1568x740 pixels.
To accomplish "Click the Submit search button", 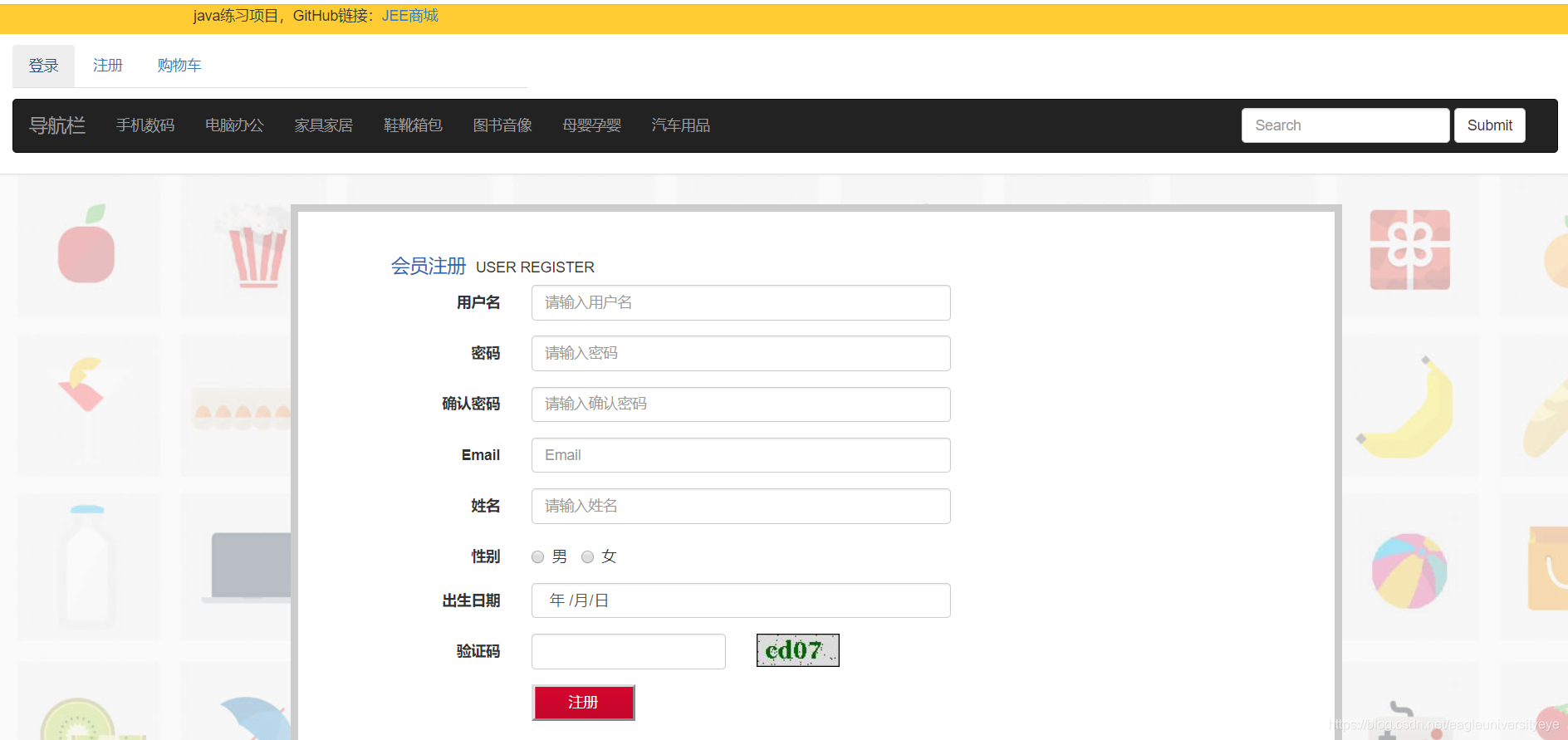I will pos(1490,125).
